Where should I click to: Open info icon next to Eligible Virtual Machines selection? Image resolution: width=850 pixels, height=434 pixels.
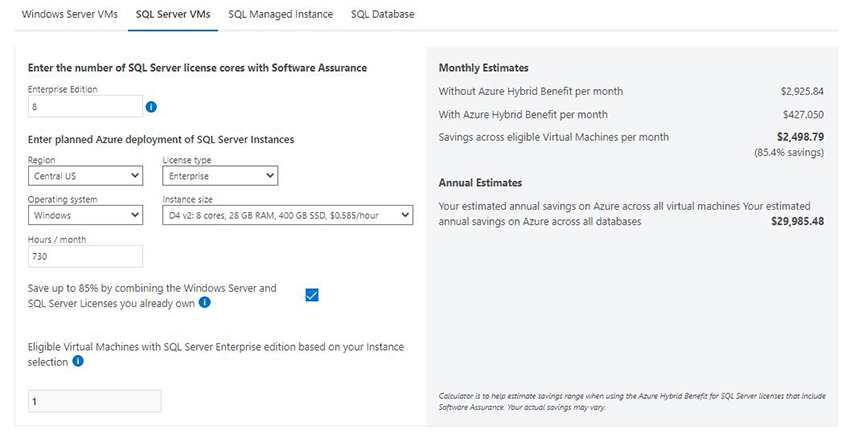pos(78,361)
